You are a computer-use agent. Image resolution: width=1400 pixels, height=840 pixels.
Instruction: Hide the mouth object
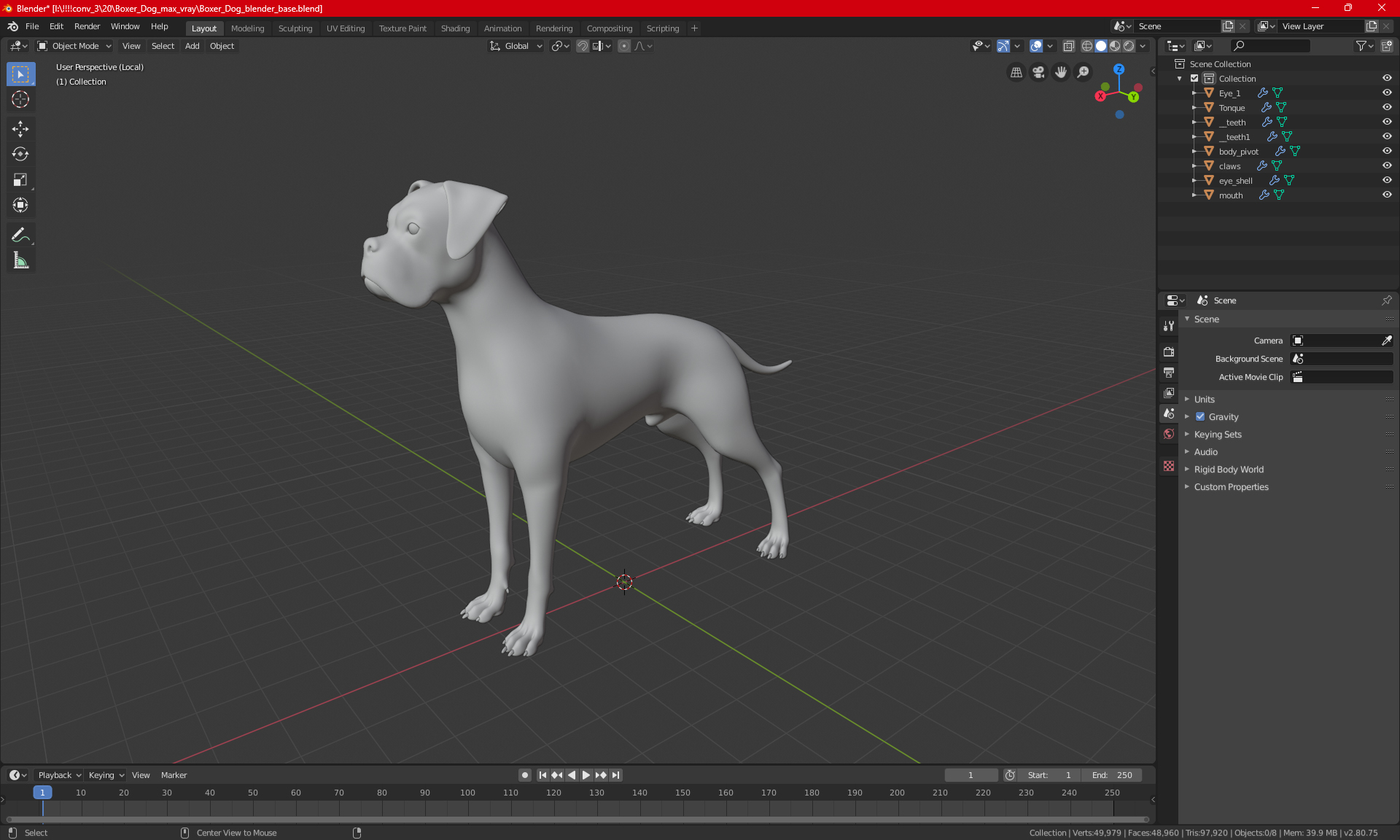click(1387, 195)
